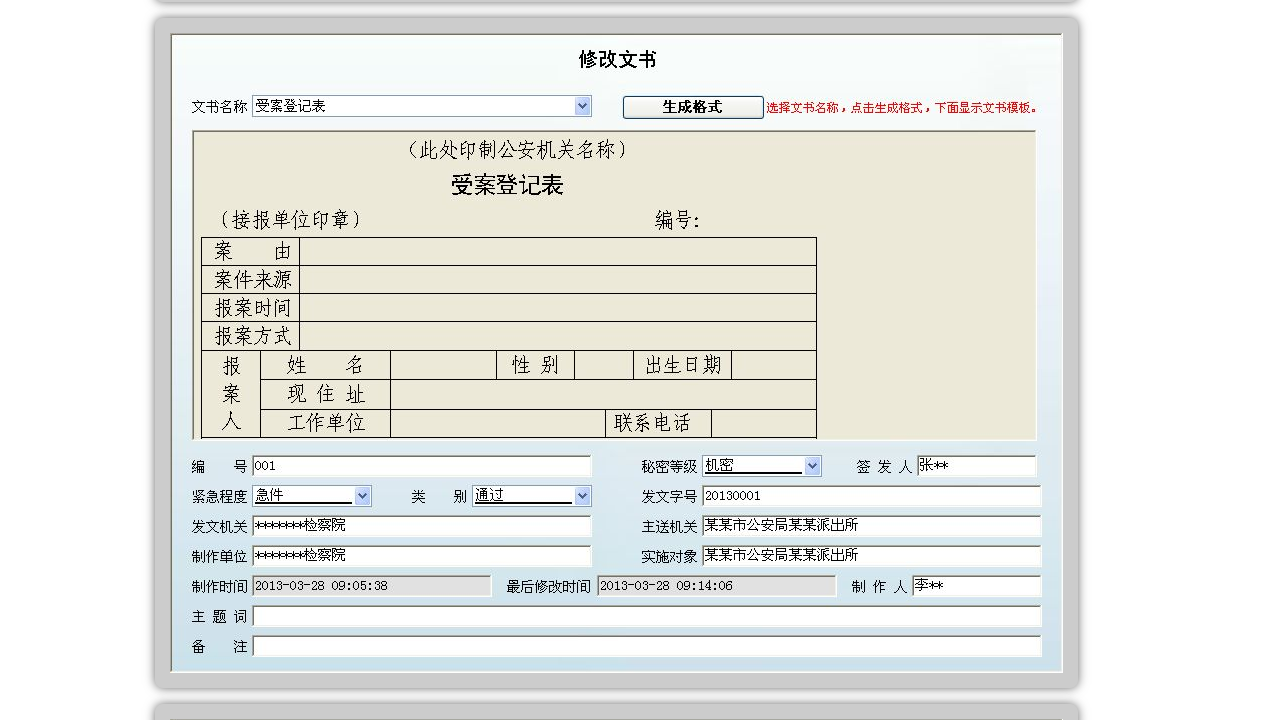
Task: Click the 签发人 field showing 张**
Action: point(977,465)
